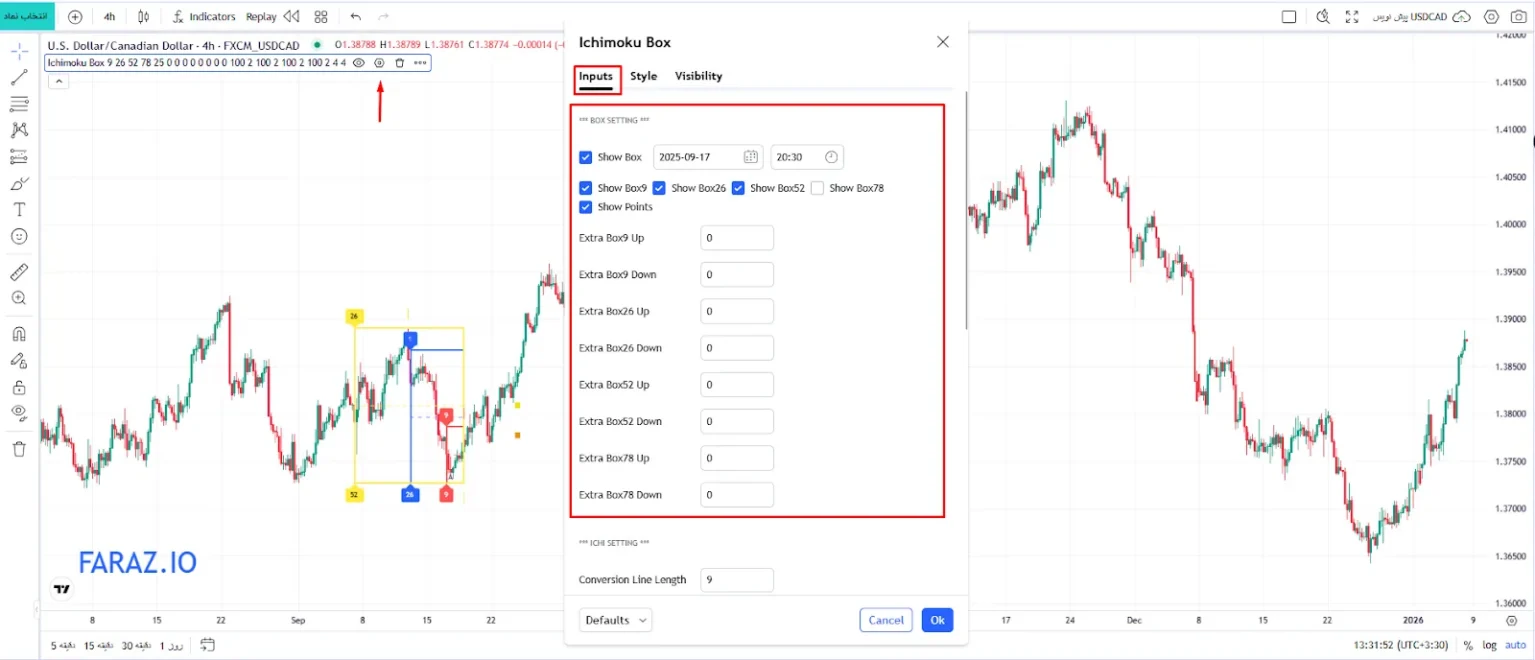Open the 4h timeframe interval selector
1535x660 pixels.
(109, 16)
